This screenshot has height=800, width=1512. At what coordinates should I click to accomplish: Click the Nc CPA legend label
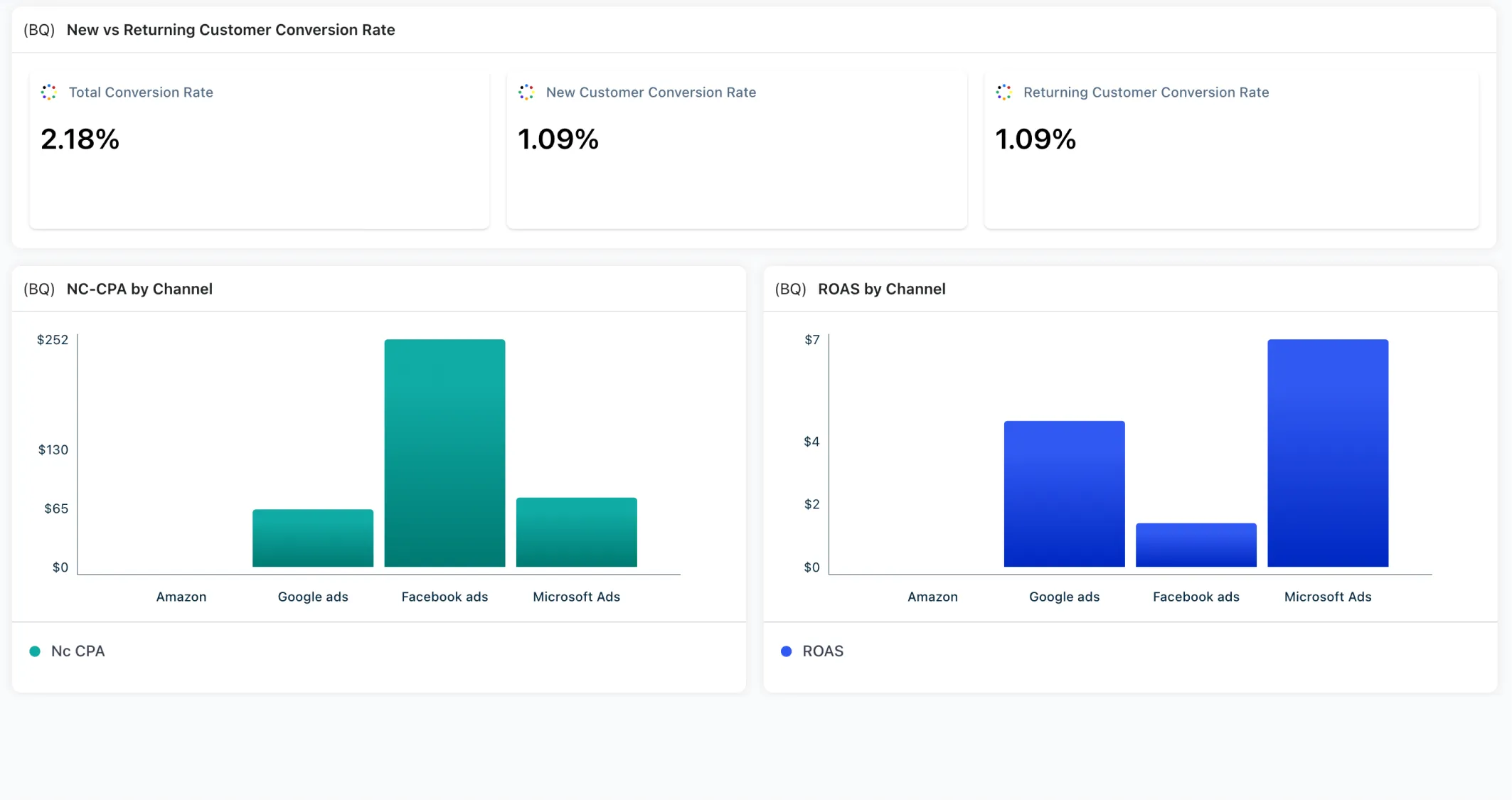(x=78, y=651)
